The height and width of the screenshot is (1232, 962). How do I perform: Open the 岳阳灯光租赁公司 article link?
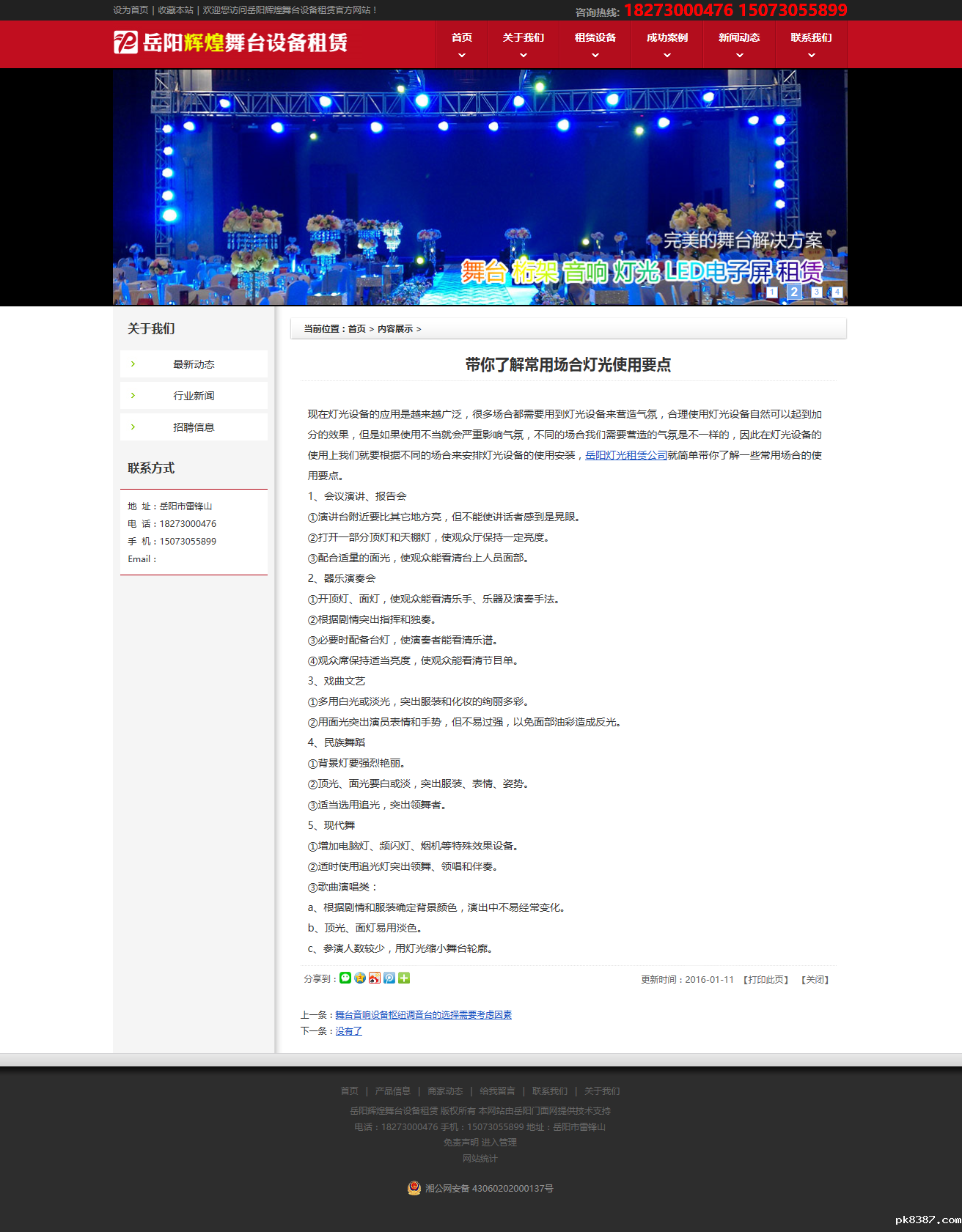626,455
